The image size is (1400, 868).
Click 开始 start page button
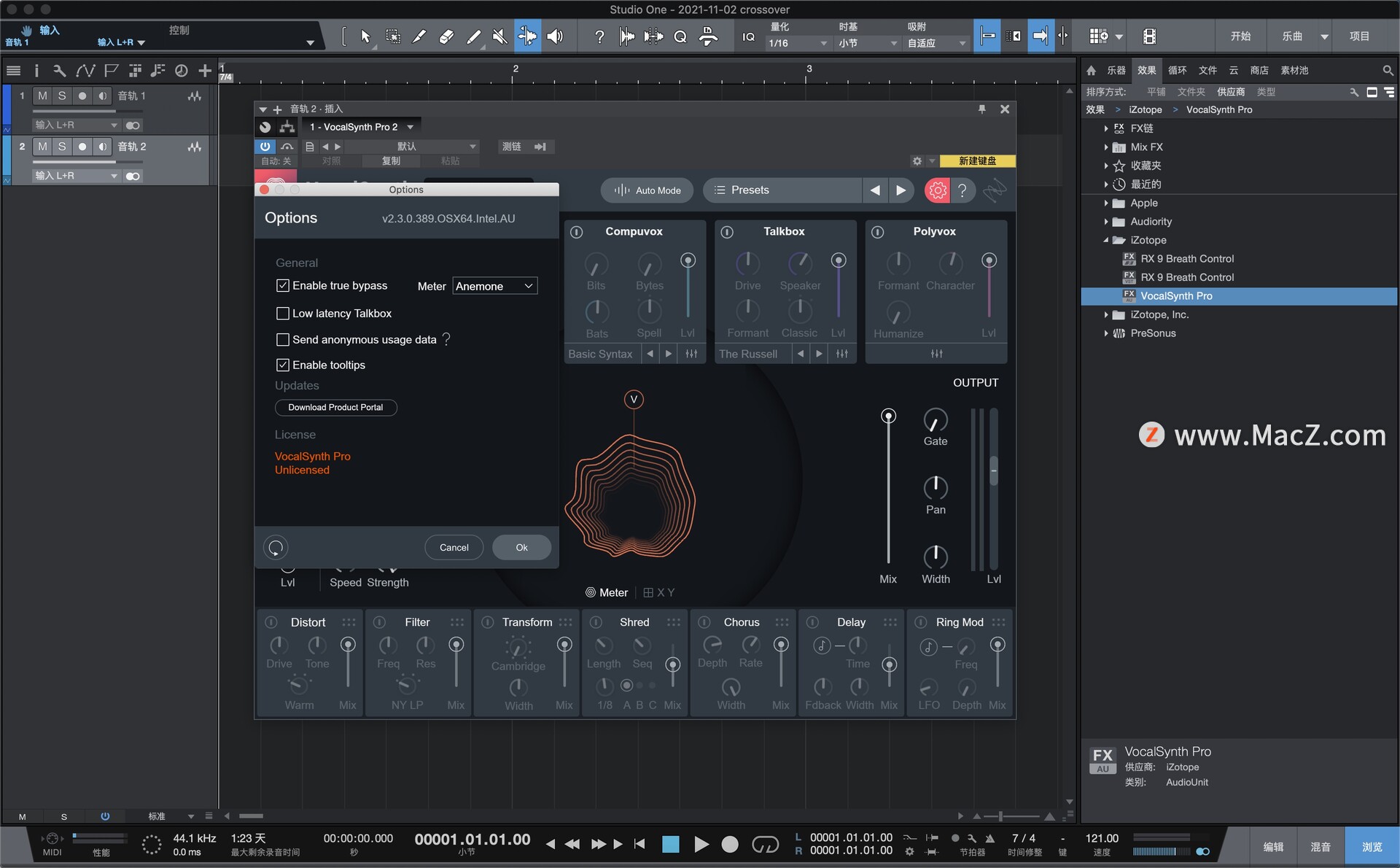coord(1240,36)
